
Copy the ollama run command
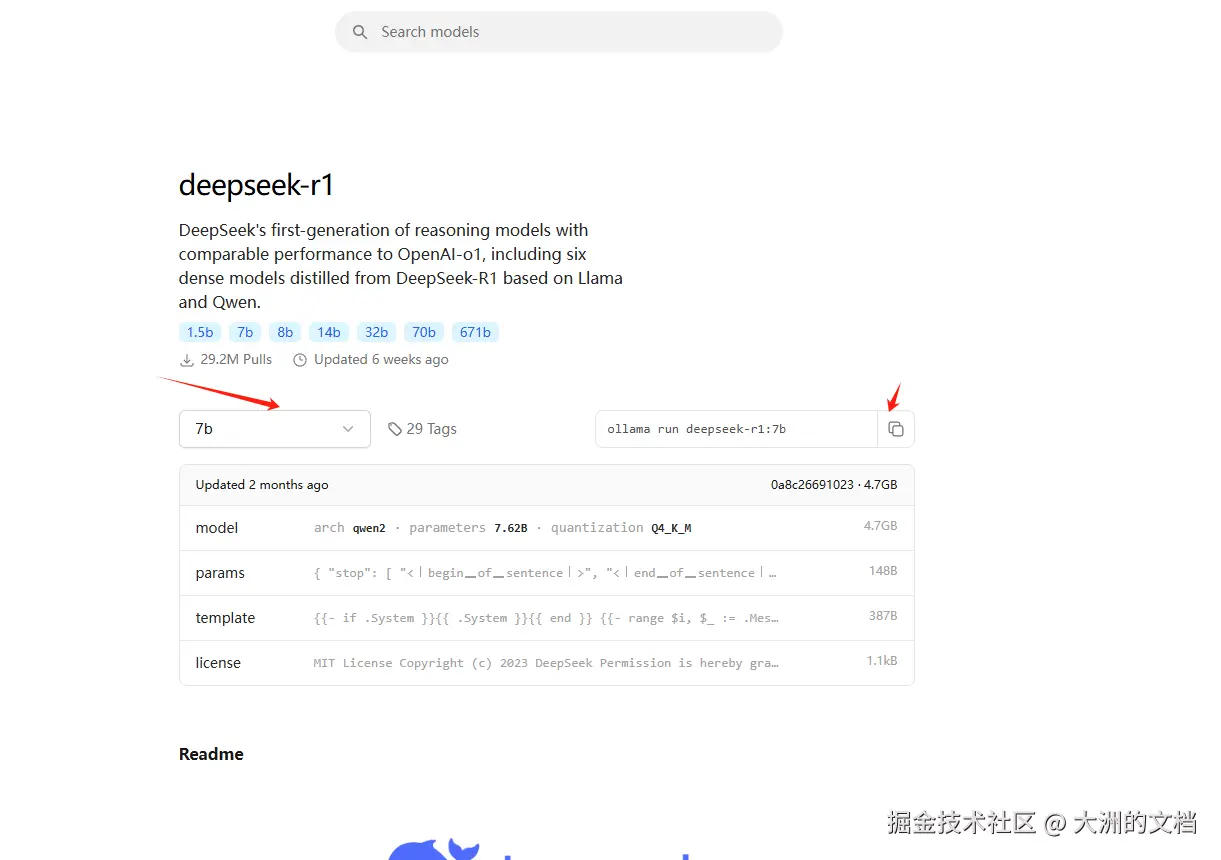coord(896,429)
